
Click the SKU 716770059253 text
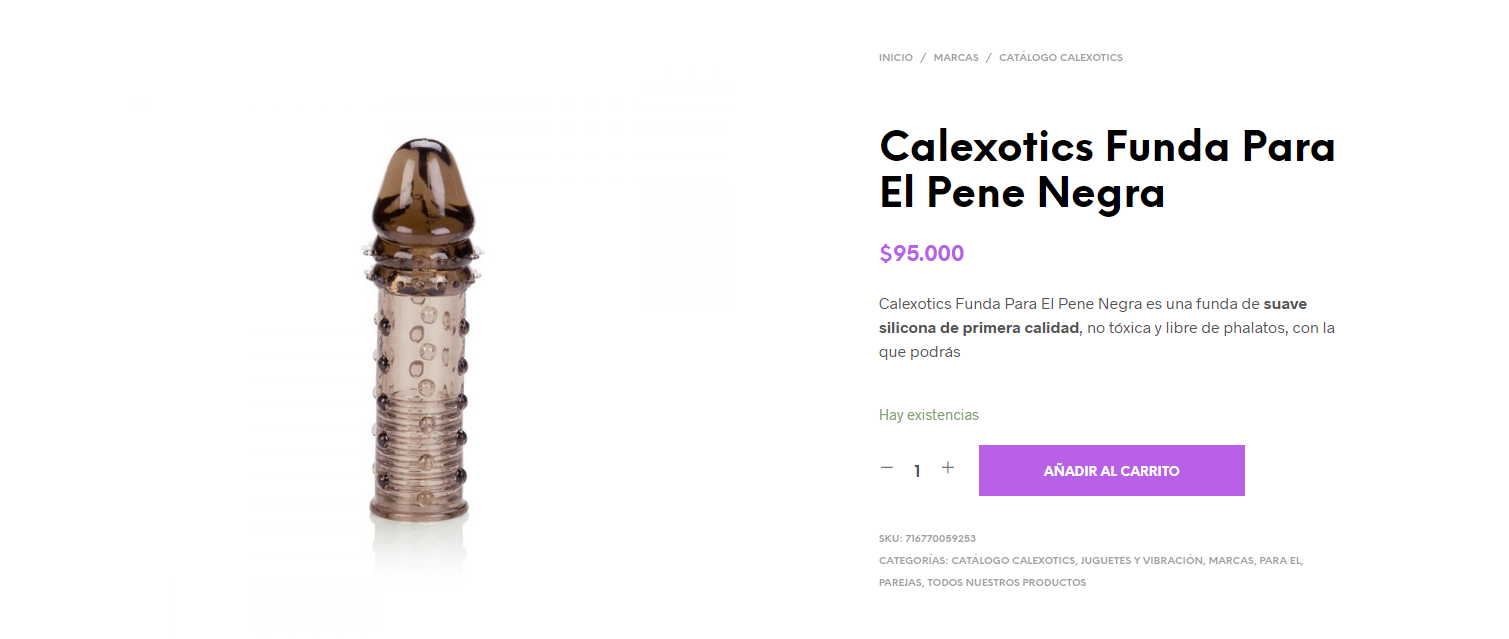pos(927,539)
